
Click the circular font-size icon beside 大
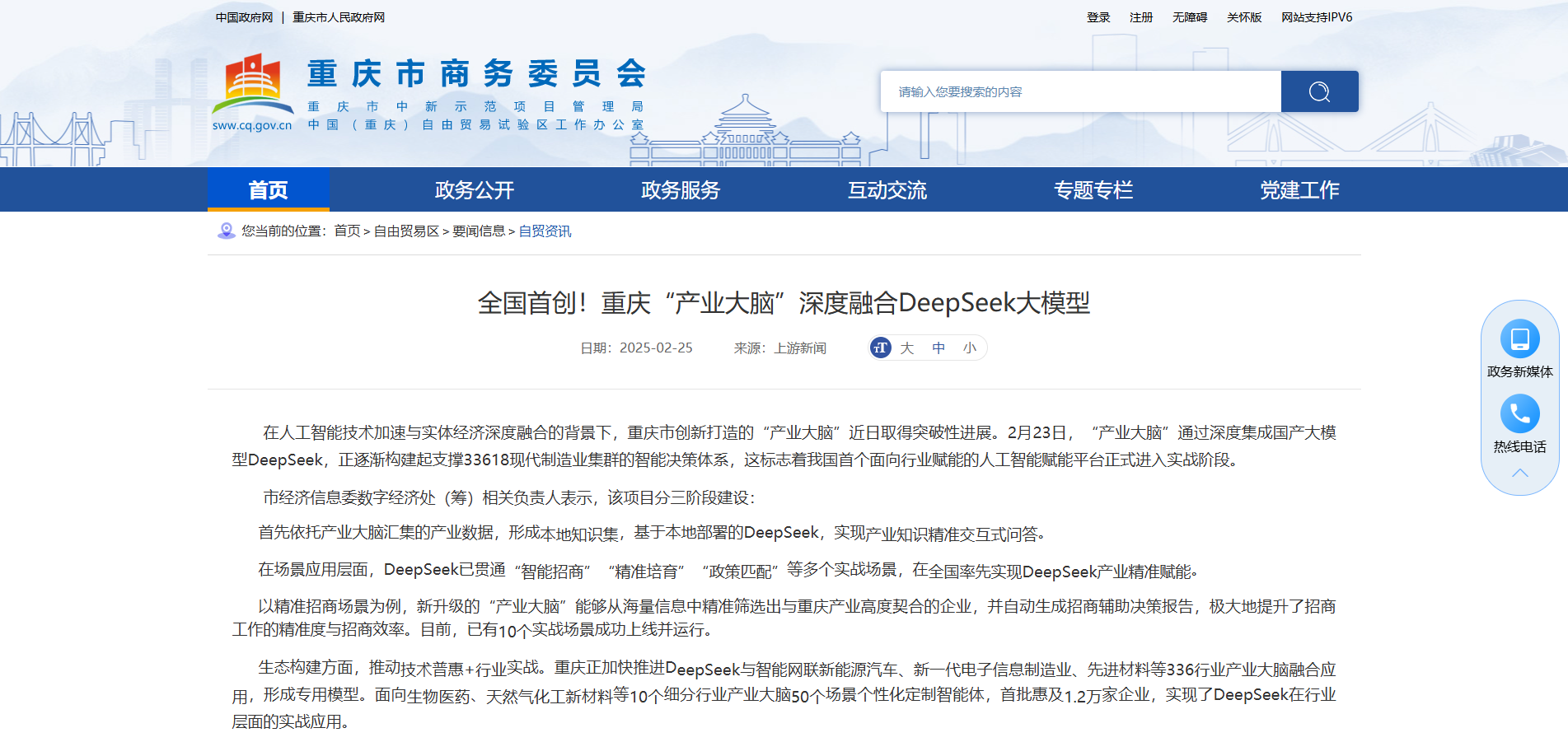pyautogui.click(x=880, y=348)
